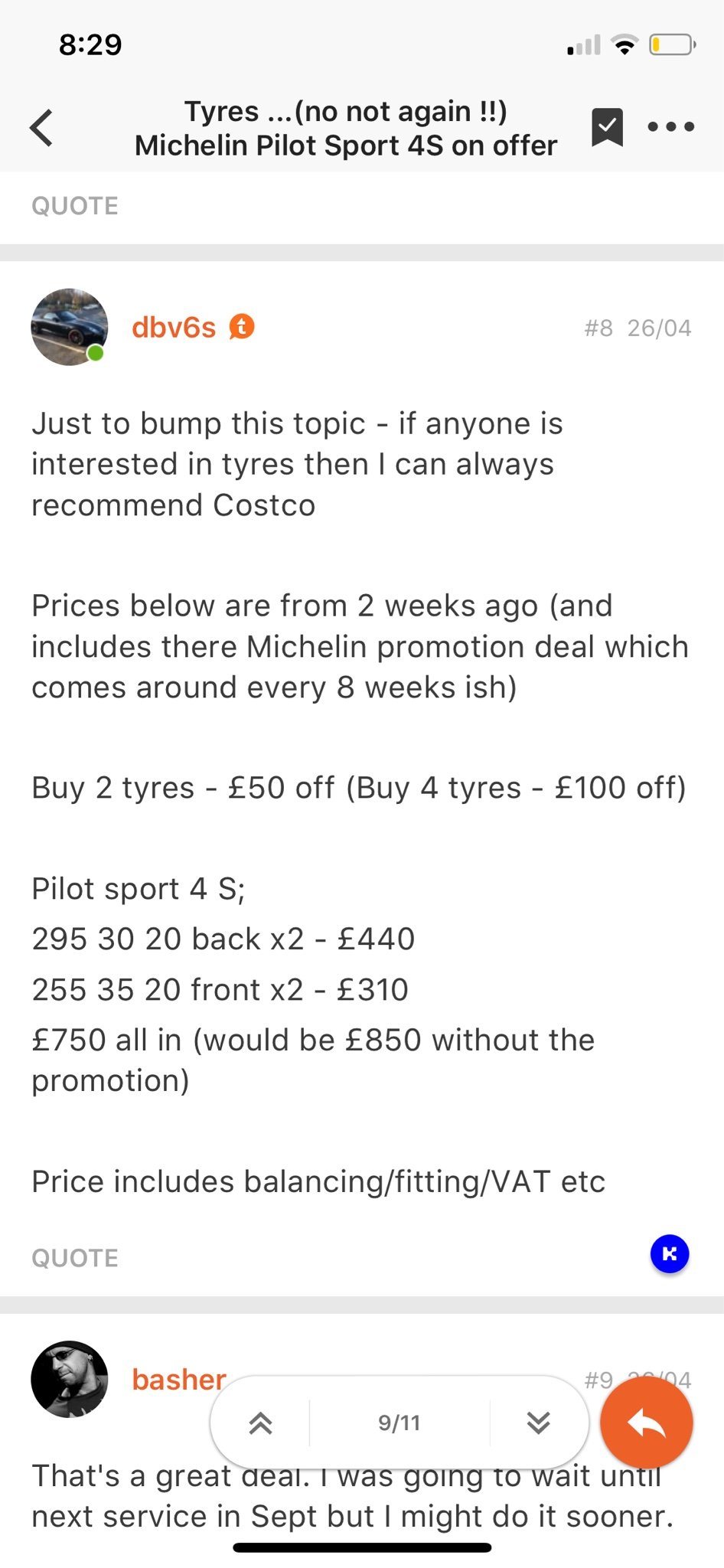
Task: Jump to the first post with up chevrons
Action: 261,1423
